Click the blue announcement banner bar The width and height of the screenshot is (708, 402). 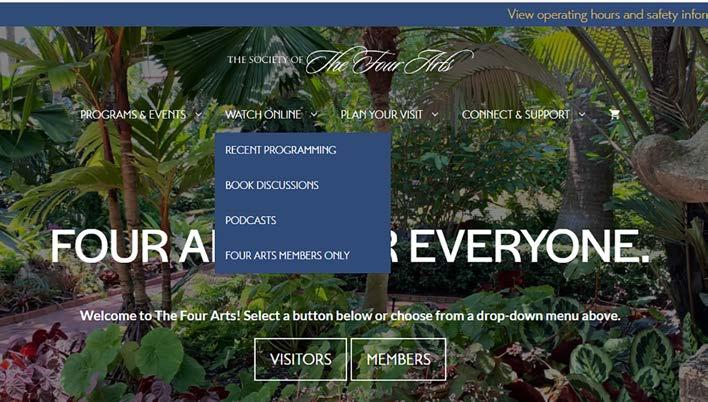click(x=354, y=14)
